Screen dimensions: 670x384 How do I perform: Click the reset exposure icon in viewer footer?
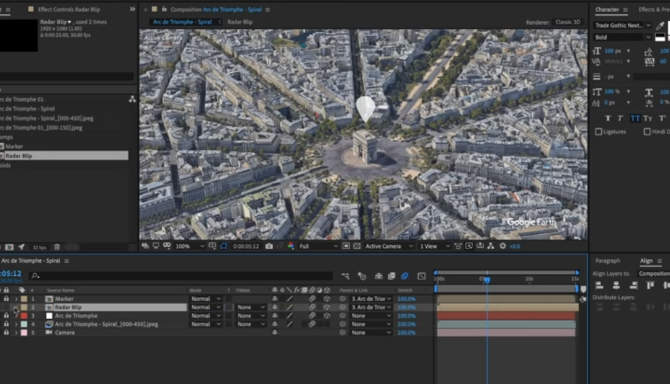502,246
